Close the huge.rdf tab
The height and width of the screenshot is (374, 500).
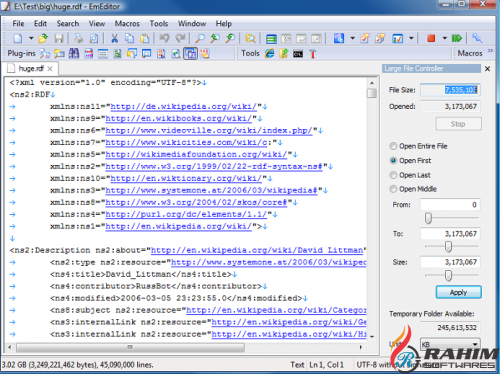click(x=50, y=69)
